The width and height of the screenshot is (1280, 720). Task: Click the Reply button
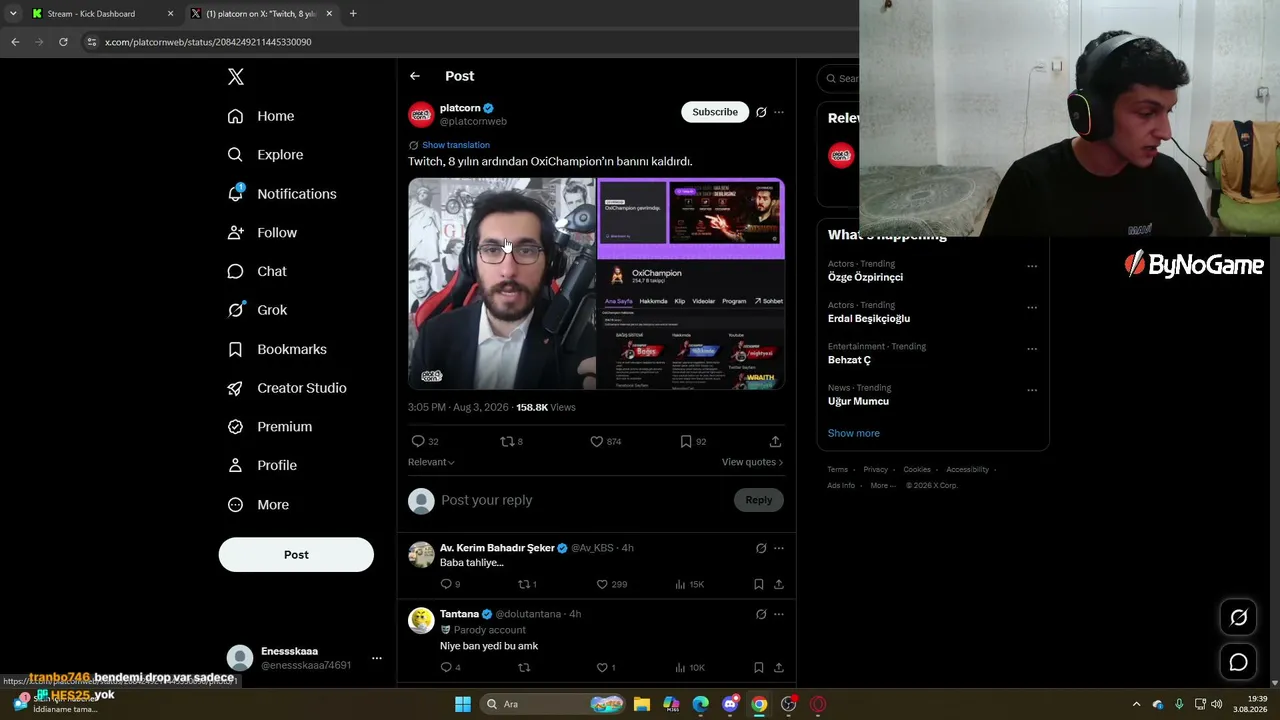pyautogui.click(x=759, y=500)
